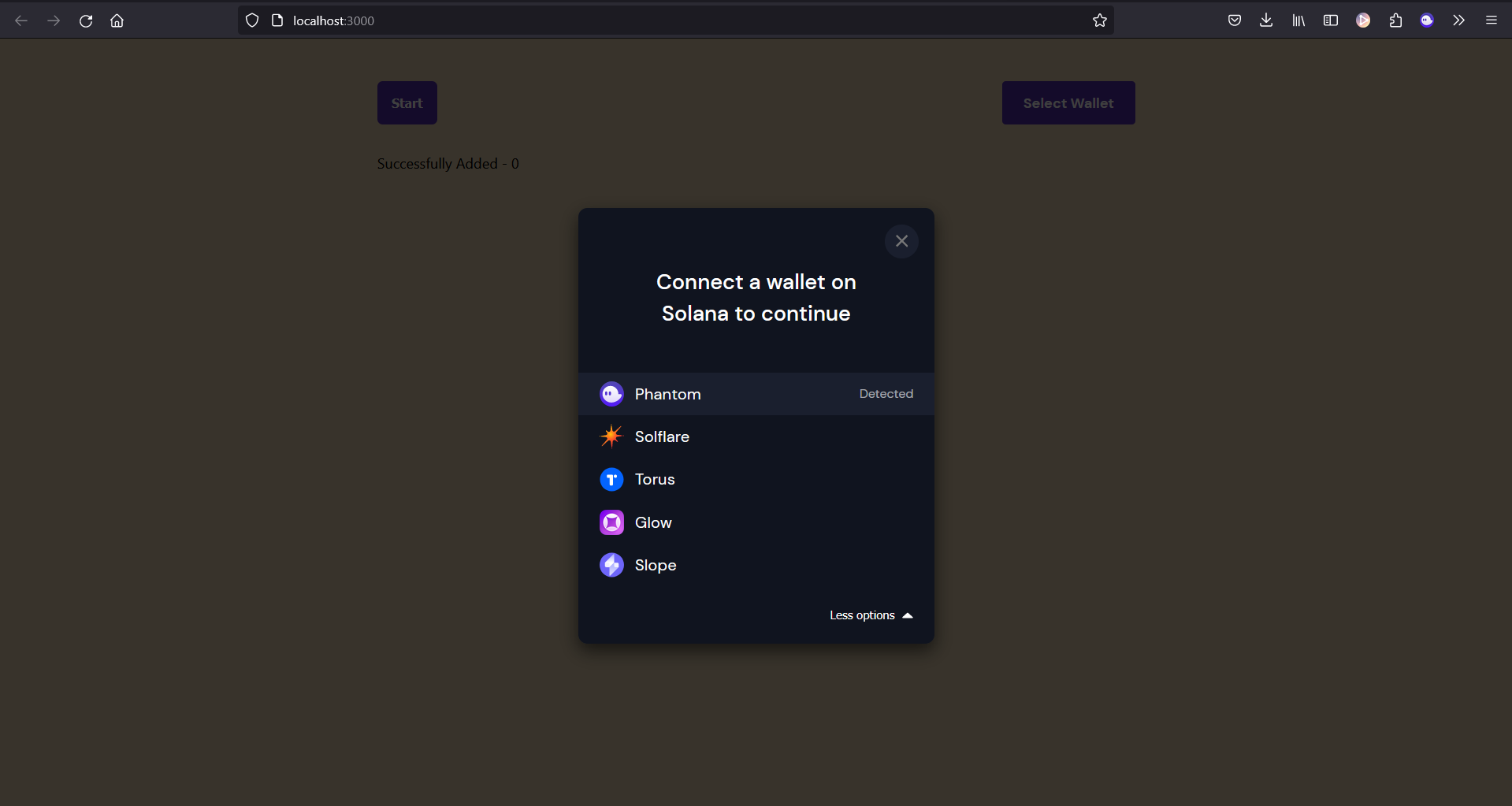
Task: Show more toolbar tools overflow
Action: click(x=1459, y=20)
